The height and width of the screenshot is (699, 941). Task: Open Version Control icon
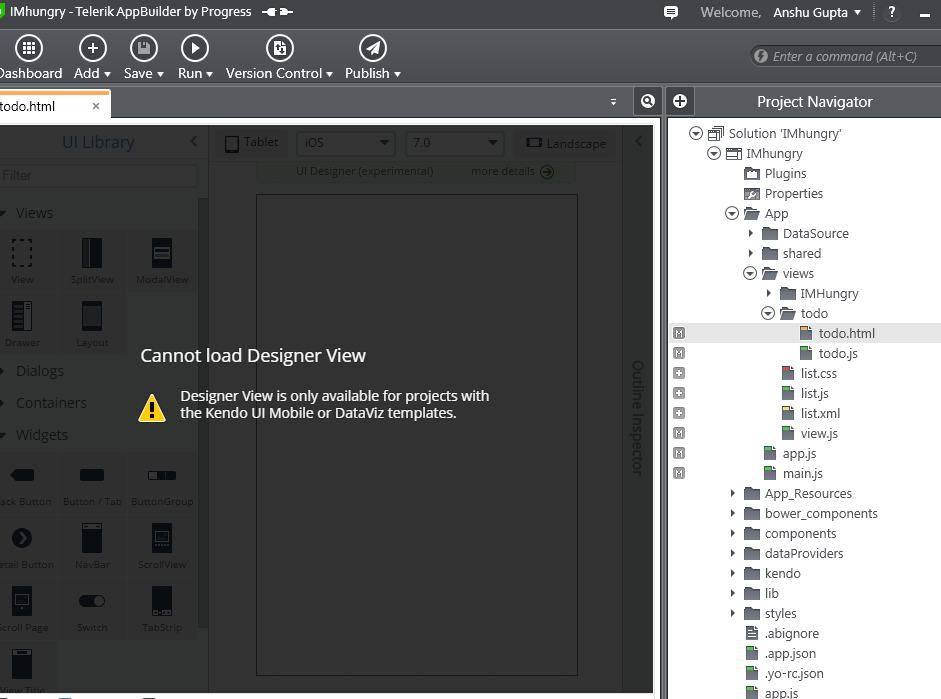[280, 48]
